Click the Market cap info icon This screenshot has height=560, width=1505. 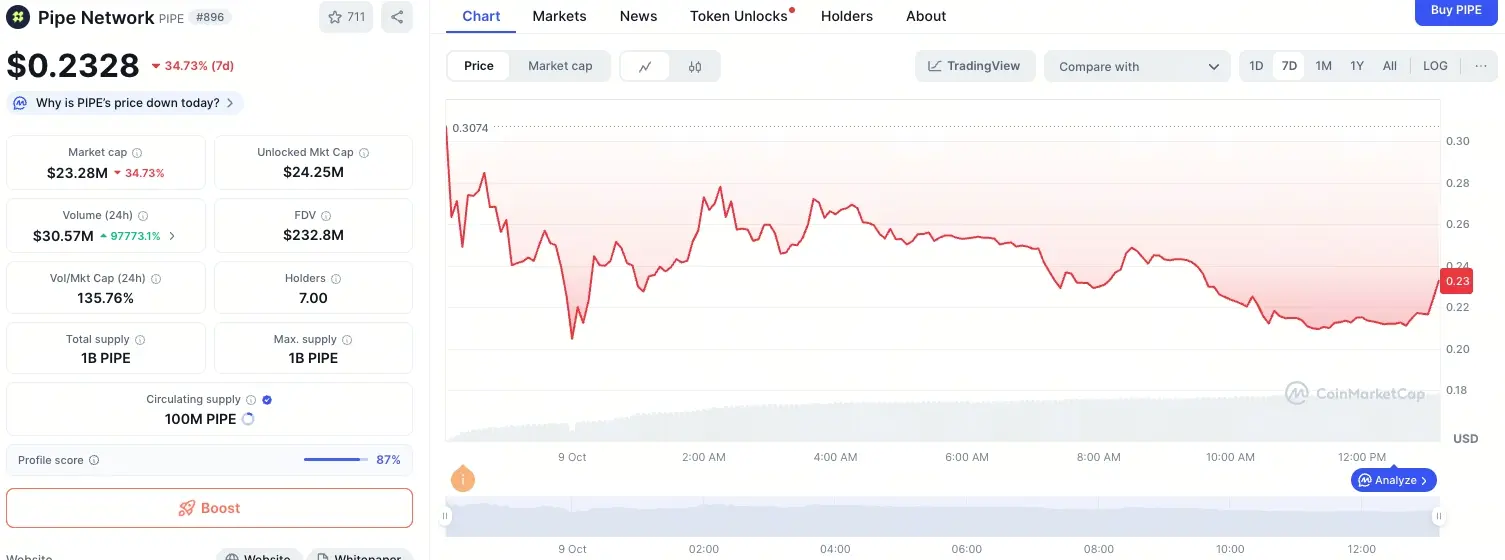[x=137, y=153]
